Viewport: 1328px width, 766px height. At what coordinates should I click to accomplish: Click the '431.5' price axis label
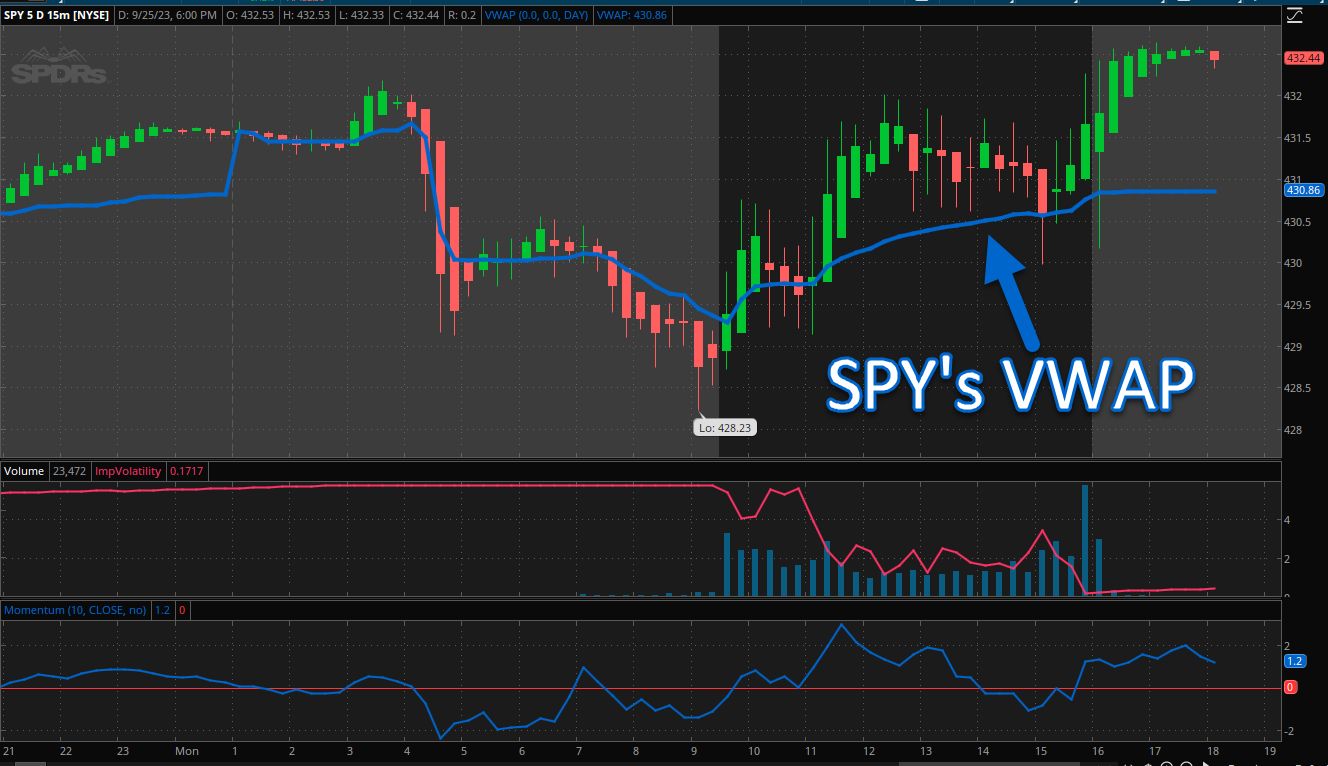pos(1297,138)
